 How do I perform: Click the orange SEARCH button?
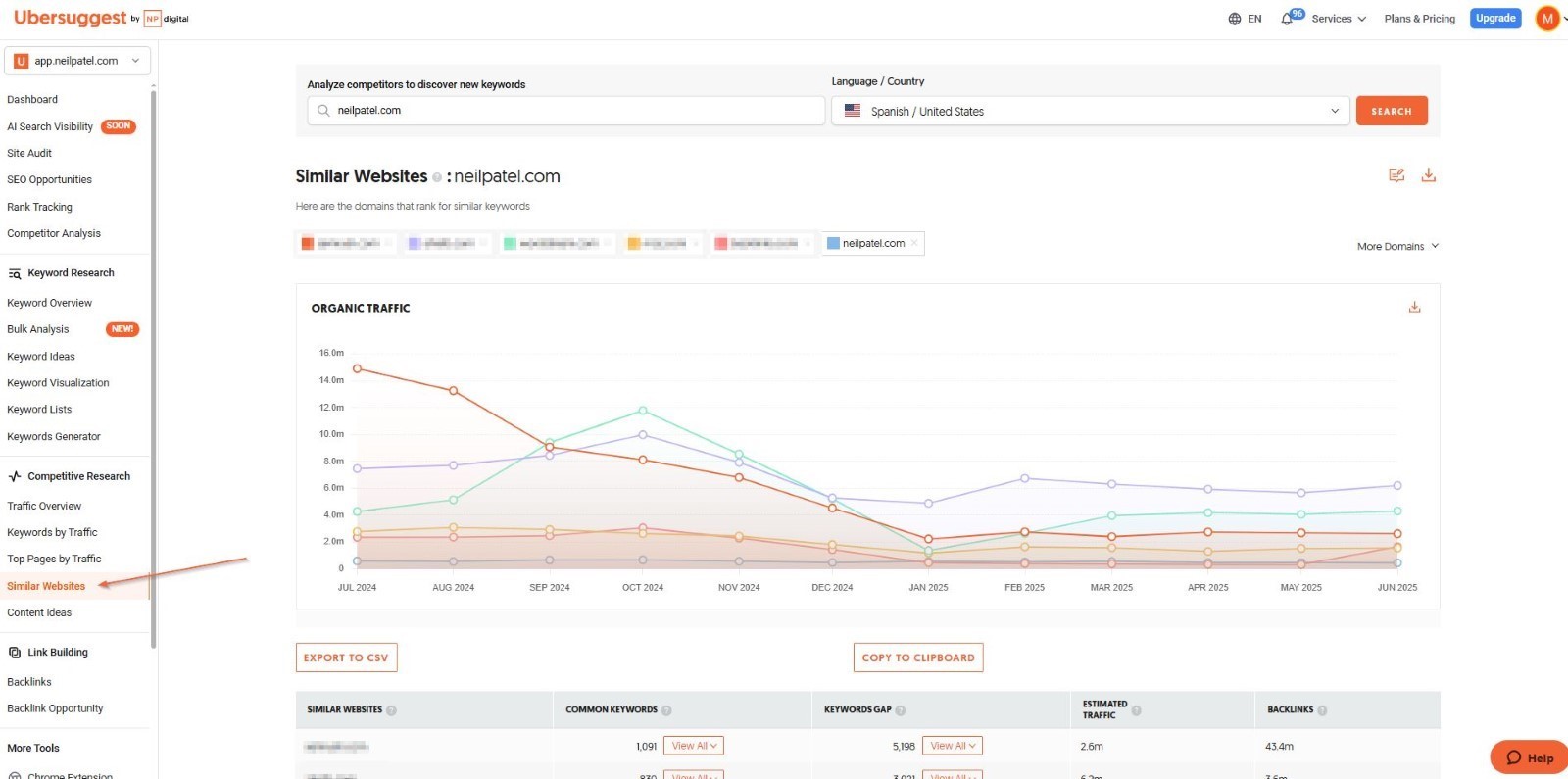click(1392, 111)
